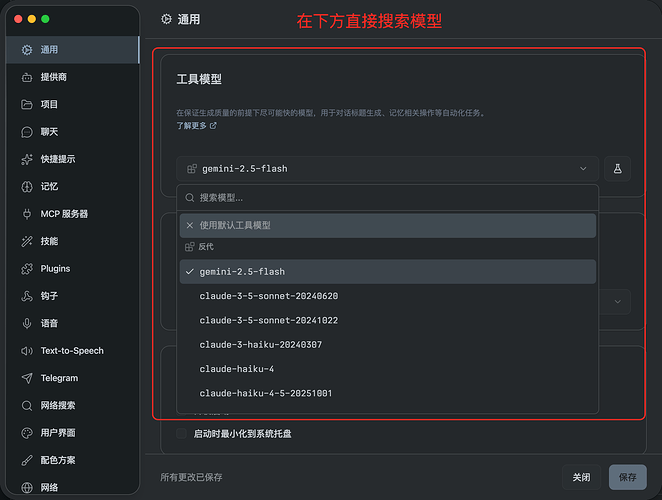Click the flask test icon beside model dropdown
This screenshot has width=662, height=500.
[617, 169]
